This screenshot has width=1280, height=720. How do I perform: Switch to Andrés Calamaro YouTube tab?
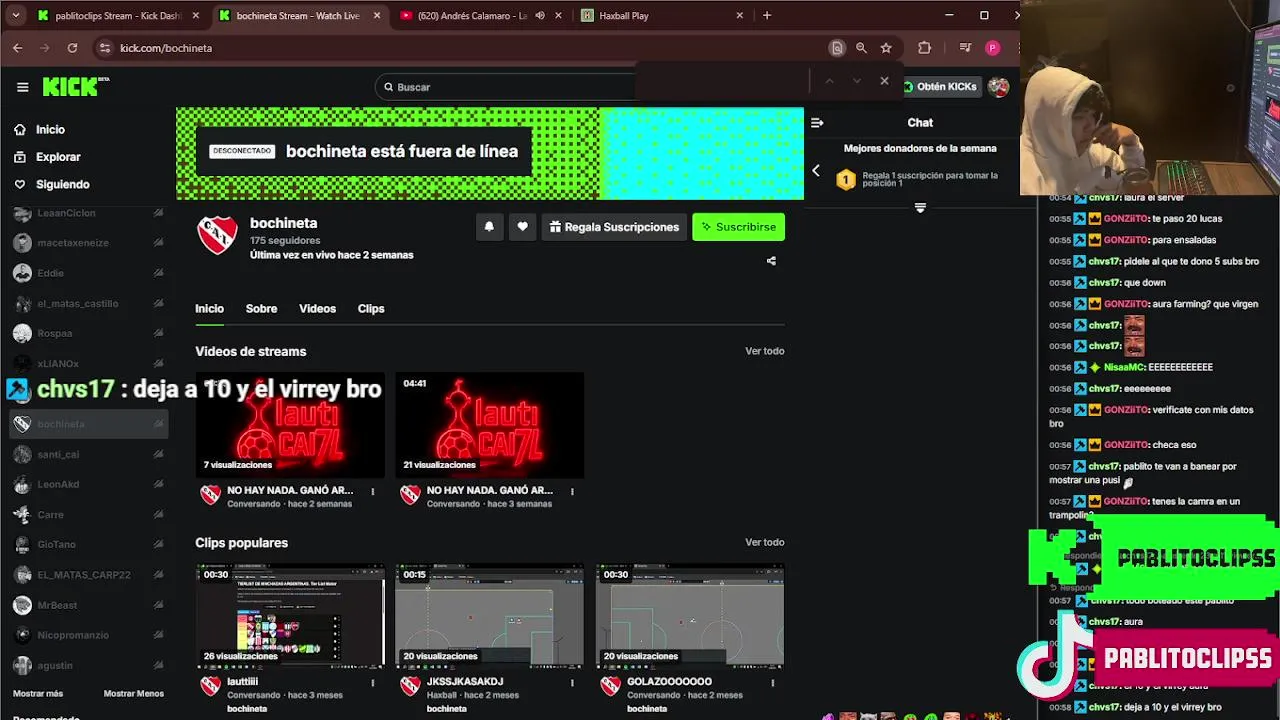tap(480, 15)
